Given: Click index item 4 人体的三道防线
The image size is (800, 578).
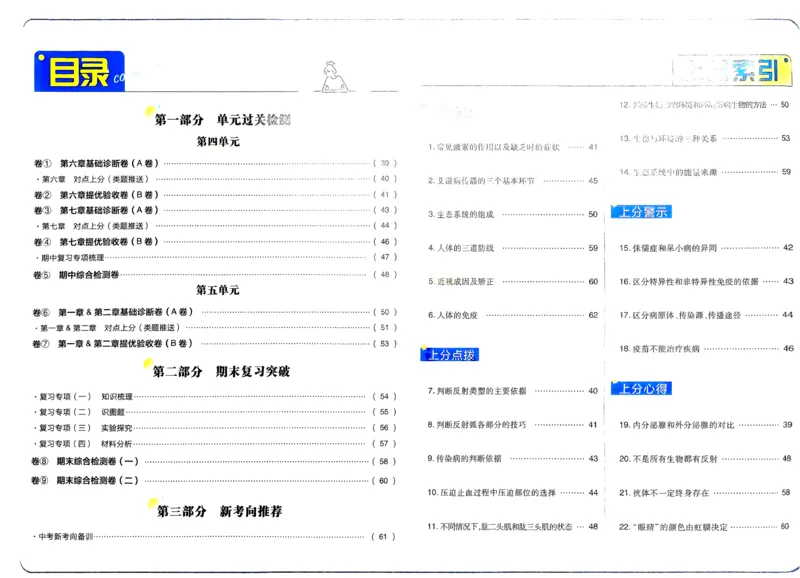Looking at the screenshot, I should 512,248.
